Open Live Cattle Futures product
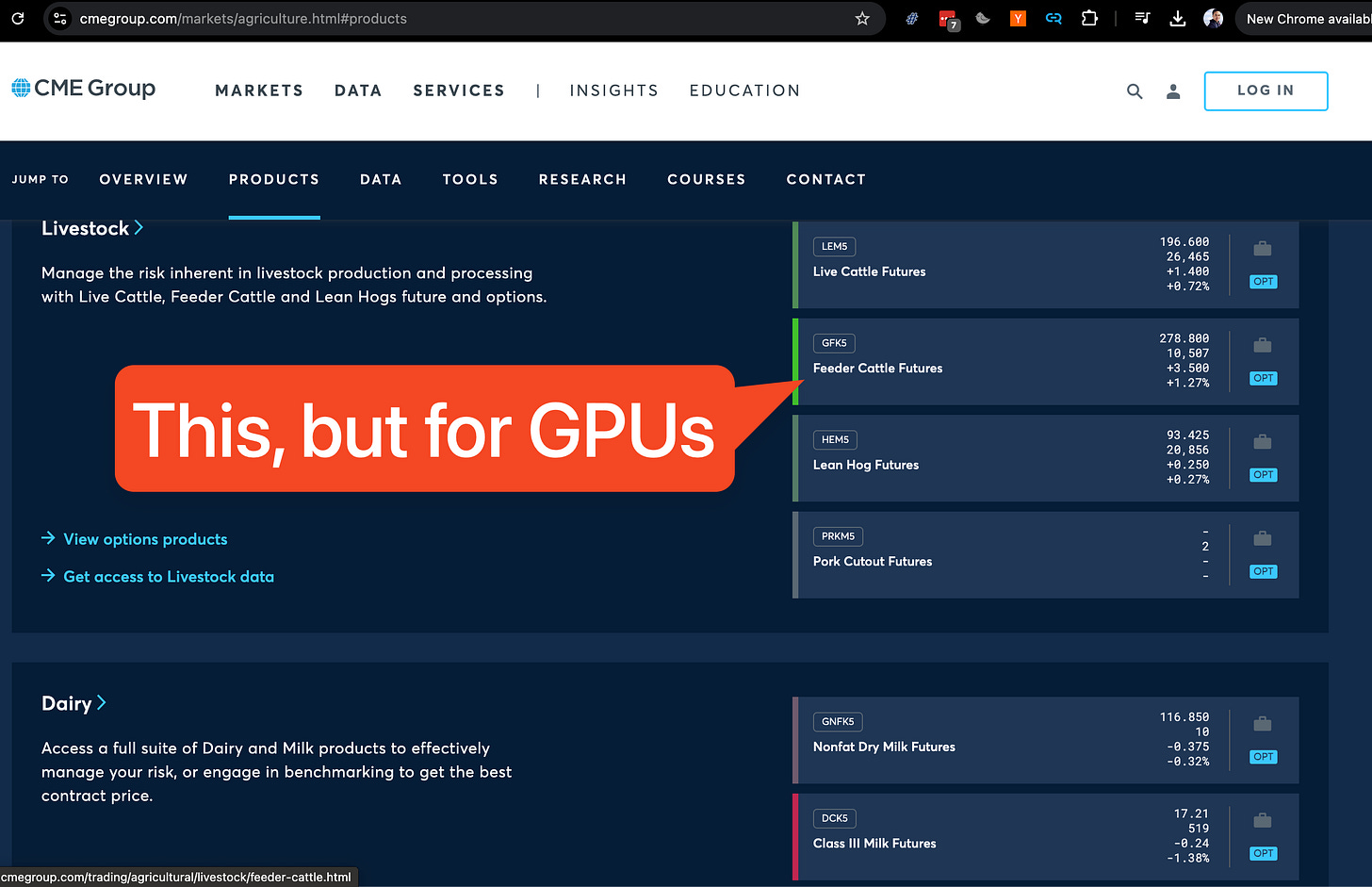1372x887 pixels. click(869, 271)
